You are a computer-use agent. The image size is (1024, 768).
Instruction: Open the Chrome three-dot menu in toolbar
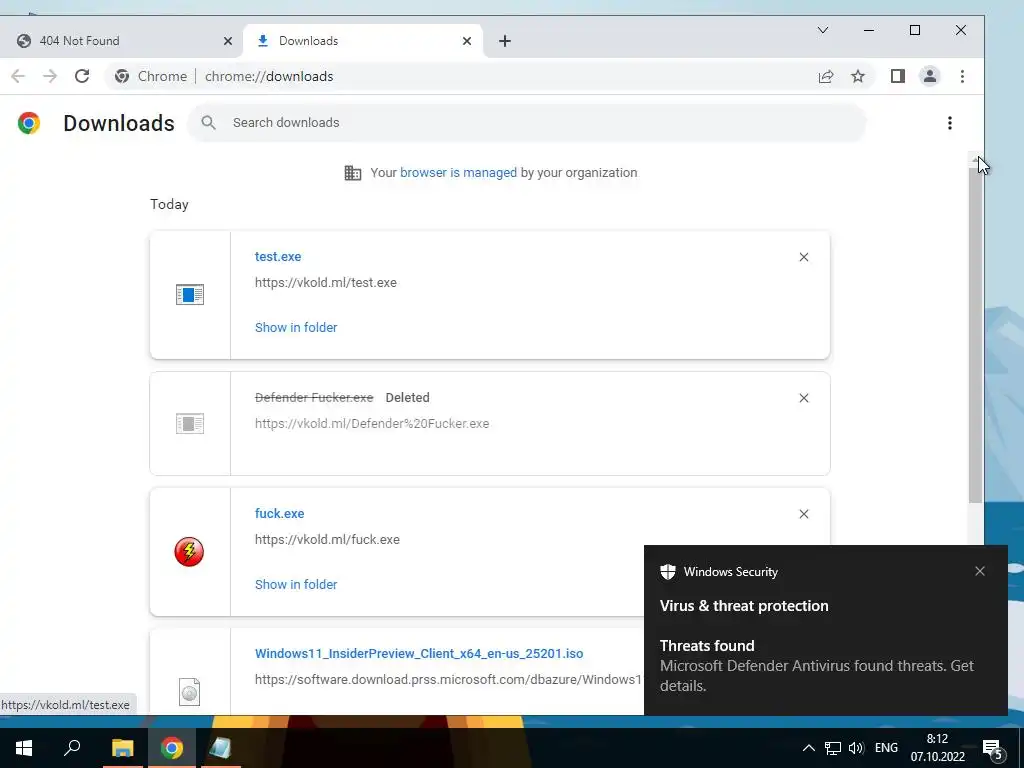[962, 76]
